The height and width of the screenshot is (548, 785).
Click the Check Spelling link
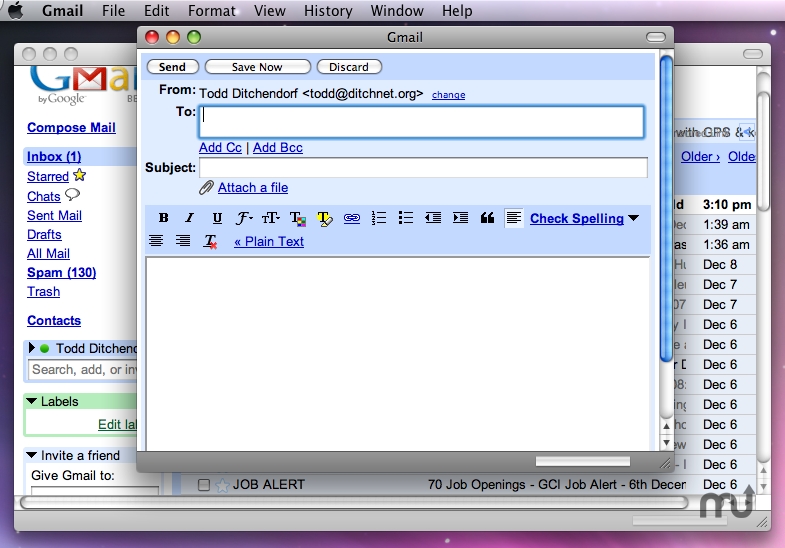click(x=577, y=218)
